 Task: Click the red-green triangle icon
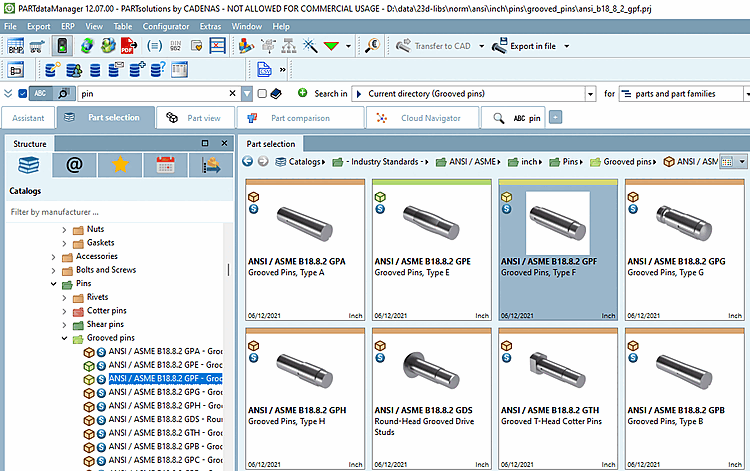click(x=331, y=46)
